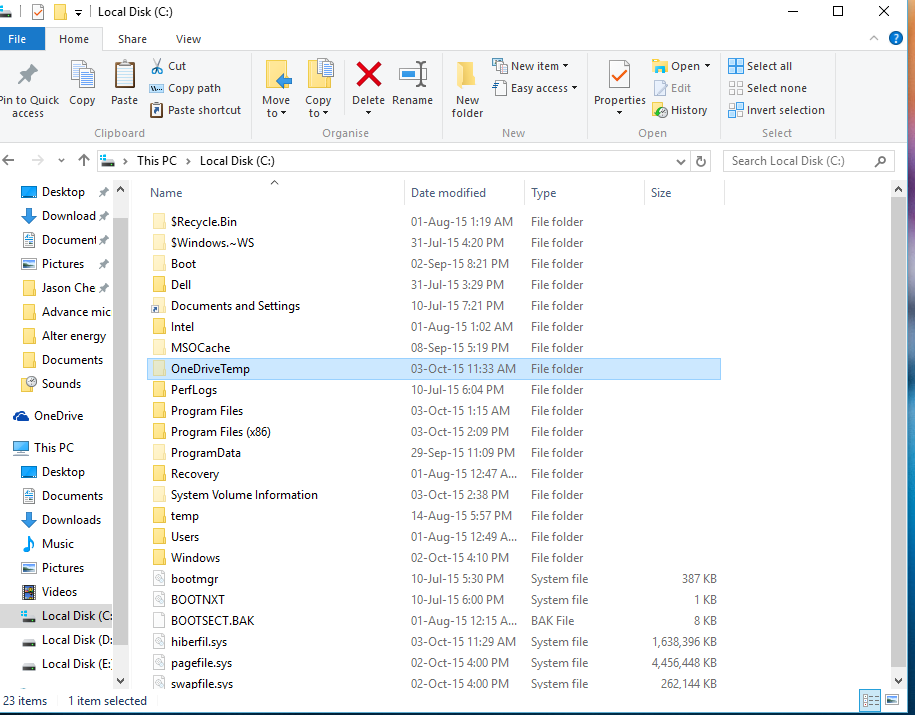The width and height of the screenshot is (915, 715).
Task: Click the Cut scissors icon
Action: coord(157,66)
